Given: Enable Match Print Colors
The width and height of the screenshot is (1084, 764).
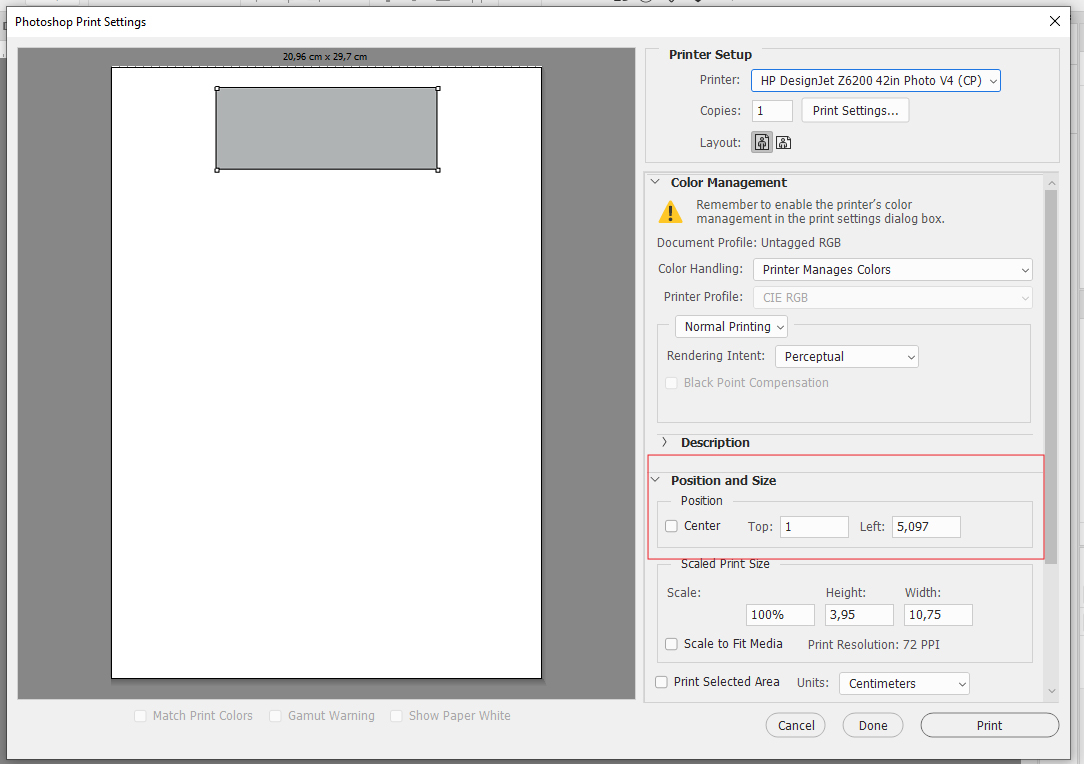Looking at the screenshot, I should point(140,716).
